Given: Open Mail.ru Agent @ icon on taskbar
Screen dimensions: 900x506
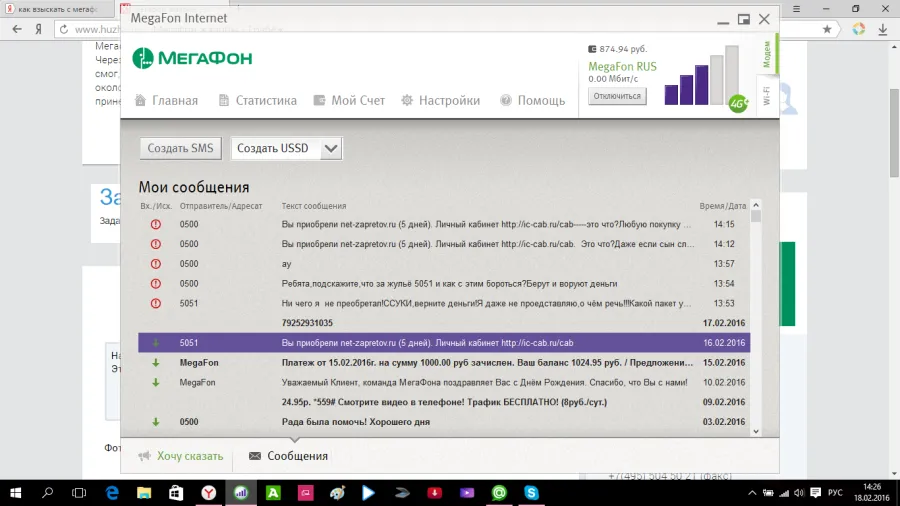Looking at the screenshot, I should pos(499,493).
